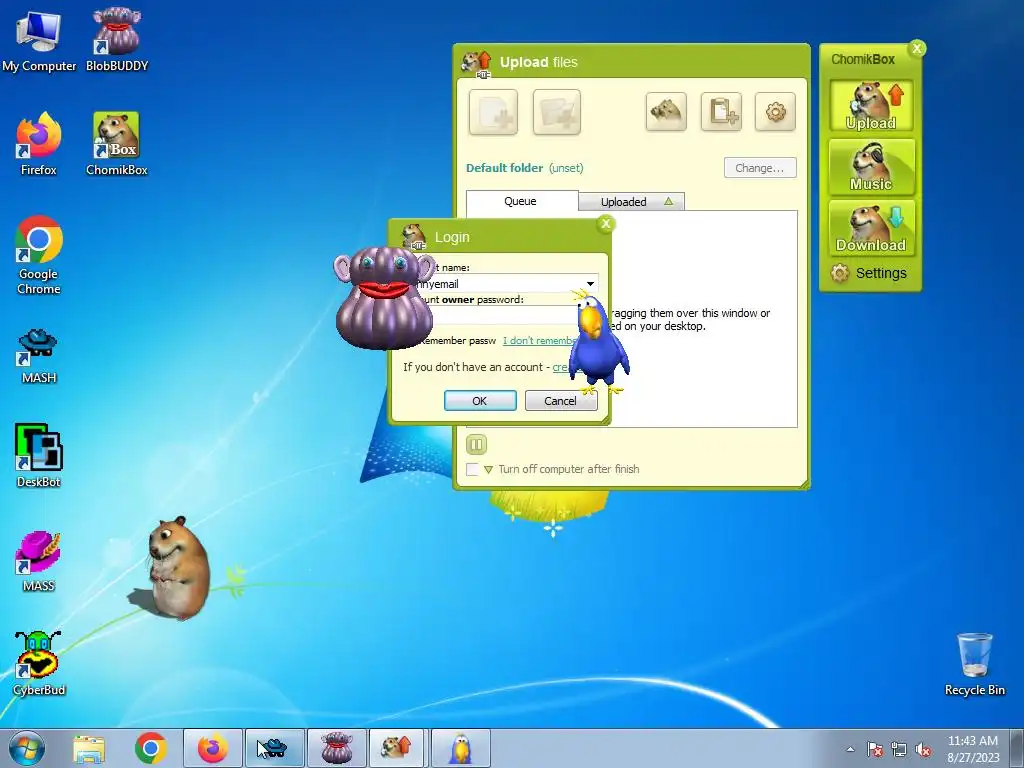The width and height of the screenshot is (1024, 768).
Task: Click the Action Center flag tray icon
Action: [x=875, y=749]
